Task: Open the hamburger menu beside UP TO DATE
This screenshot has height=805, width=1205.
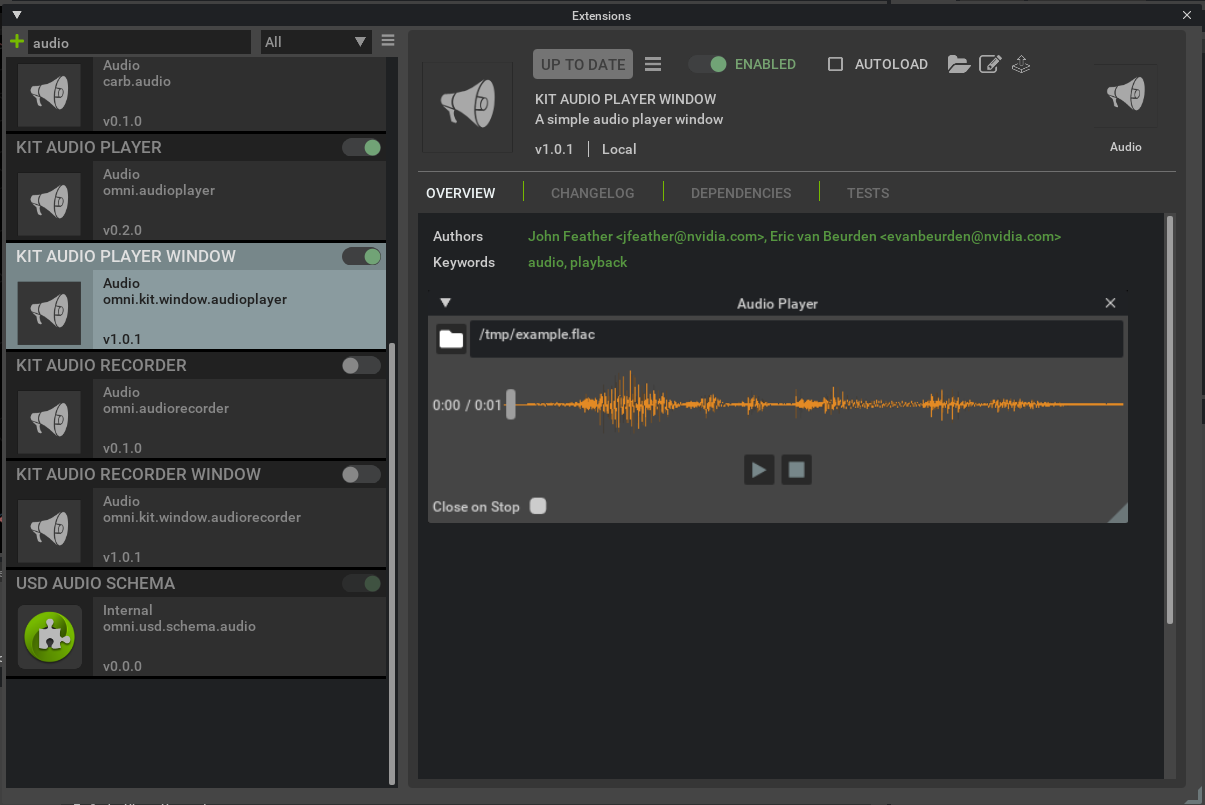Action: click(x=653, y=64)
